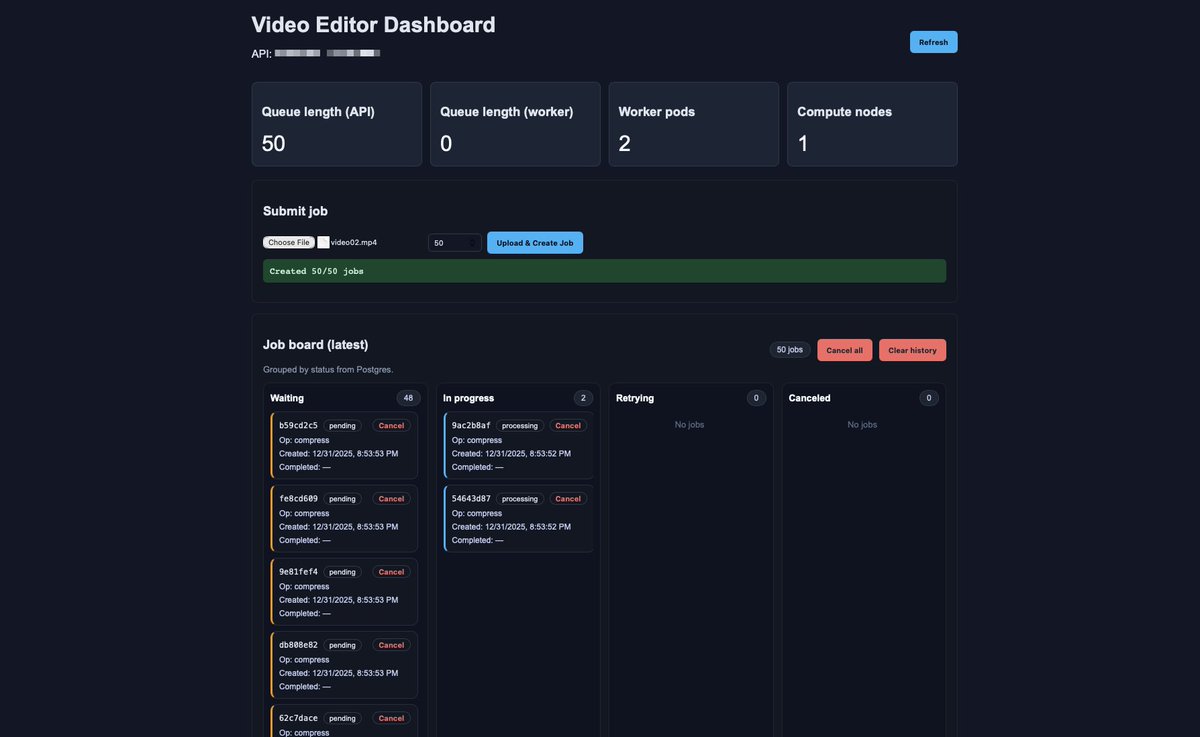
Task: Click job ID fe8cd609
Action: tap(298, 498)
